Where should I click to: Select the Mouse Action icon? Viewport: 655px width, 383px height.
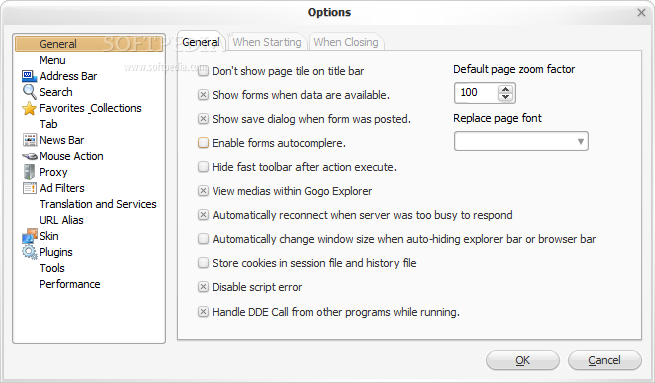click(30, 156)
